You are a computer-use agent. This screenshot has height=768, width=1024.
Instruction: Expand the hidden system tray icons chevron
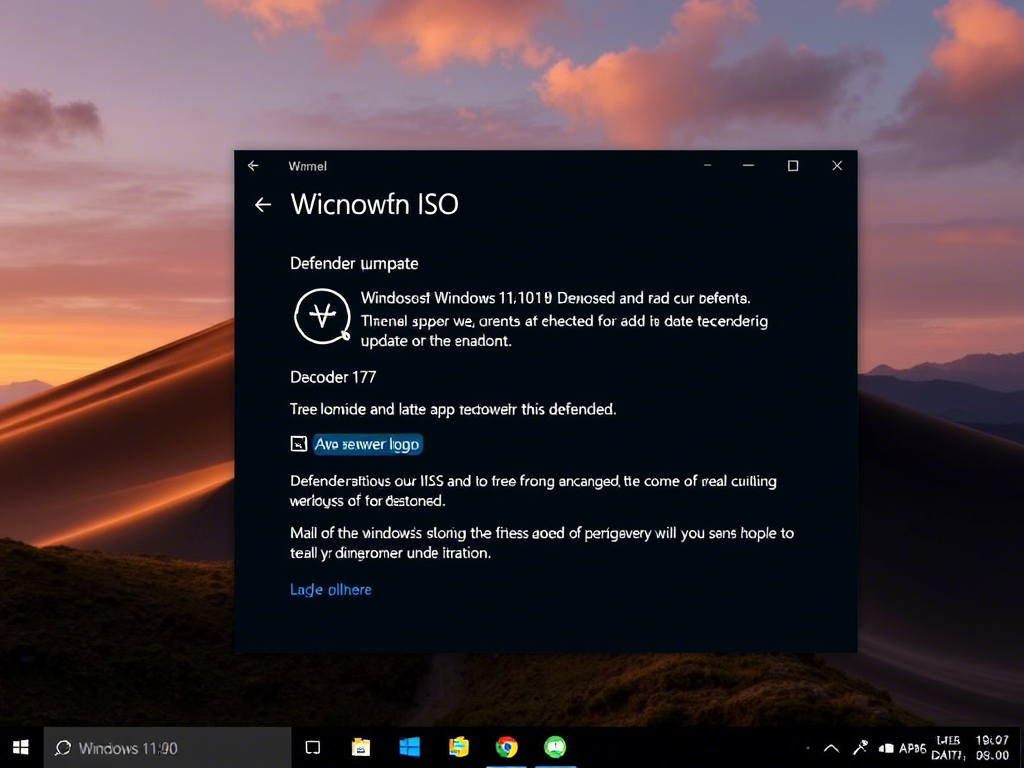tap(831, 748)
